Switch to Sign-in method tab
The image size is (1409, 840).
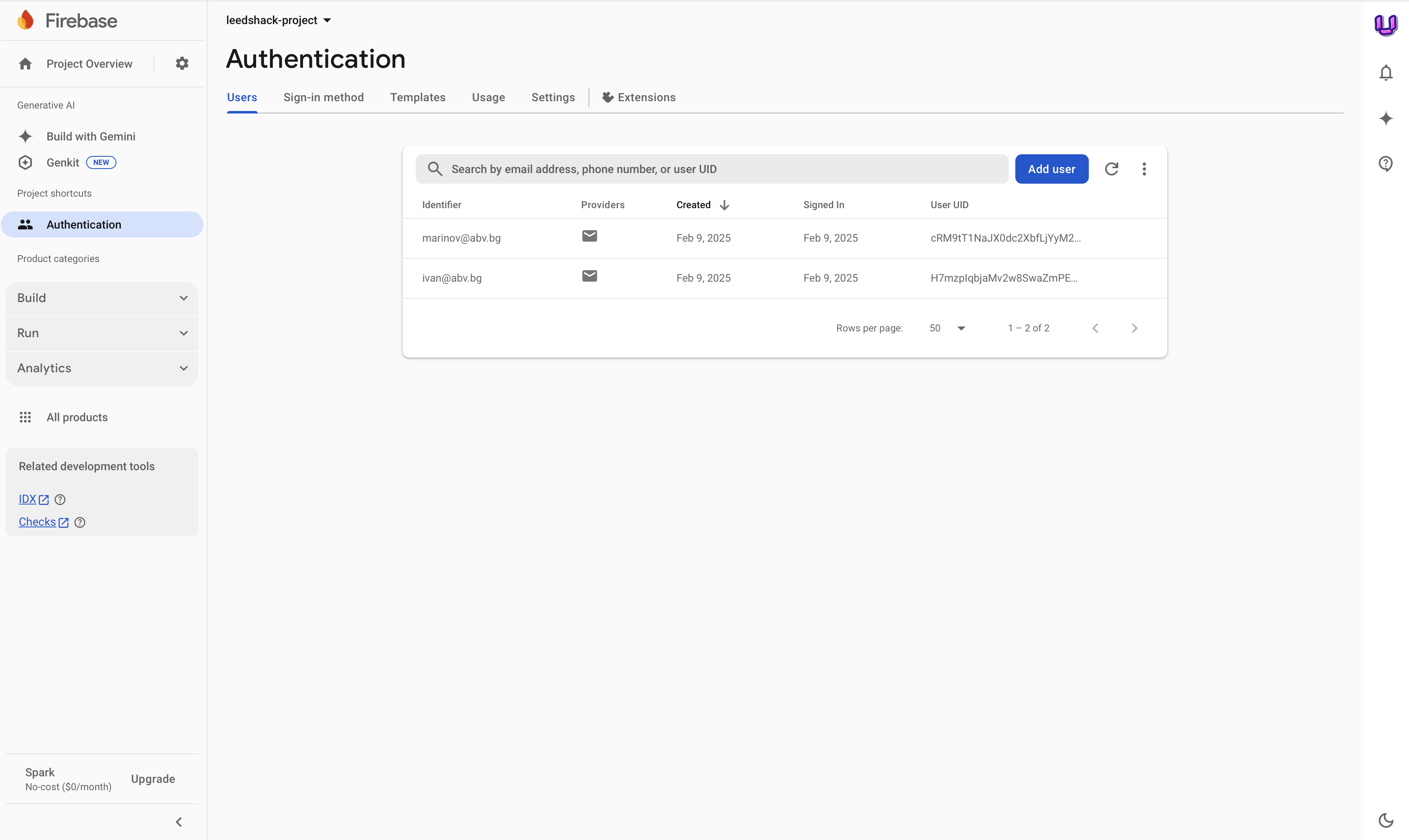click(323, 98)
